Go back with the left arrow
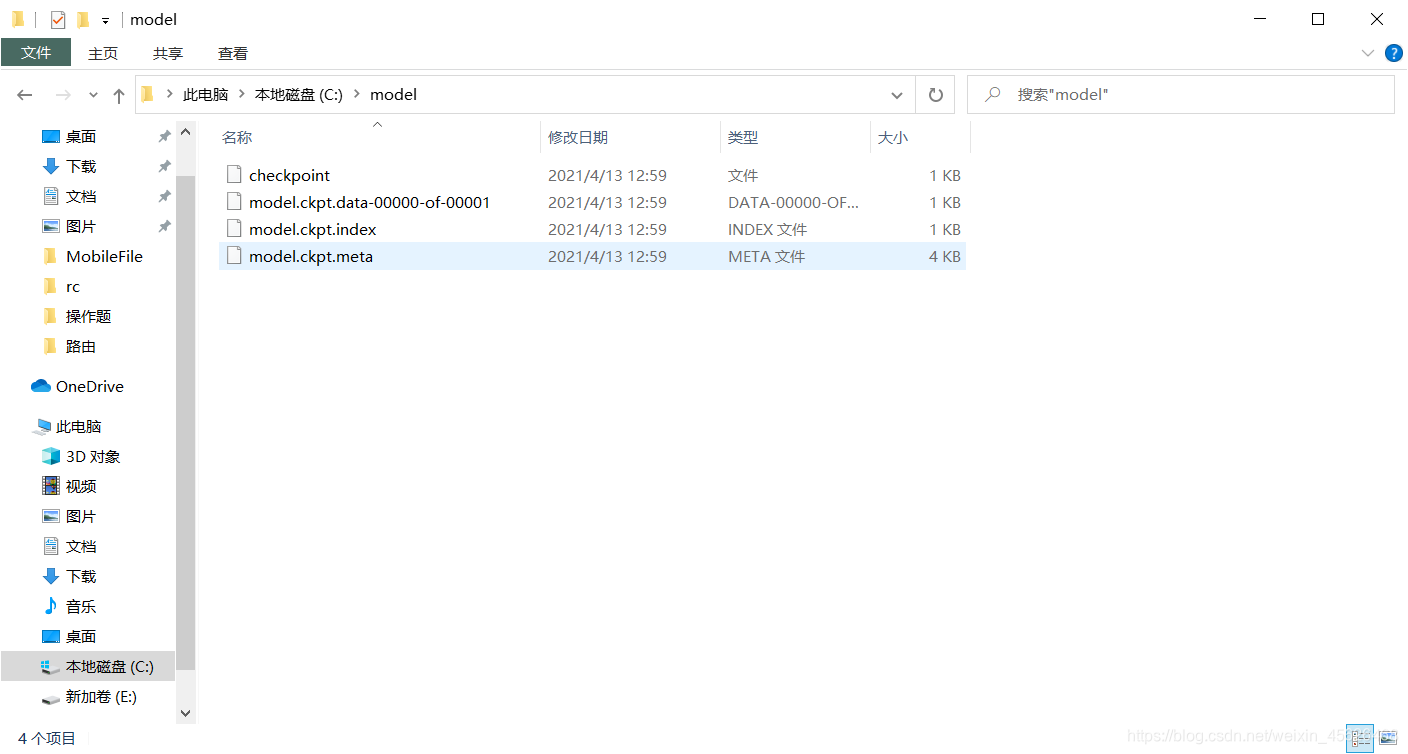The width and height of the screenshot is (1408, 754). coord(25,95)
